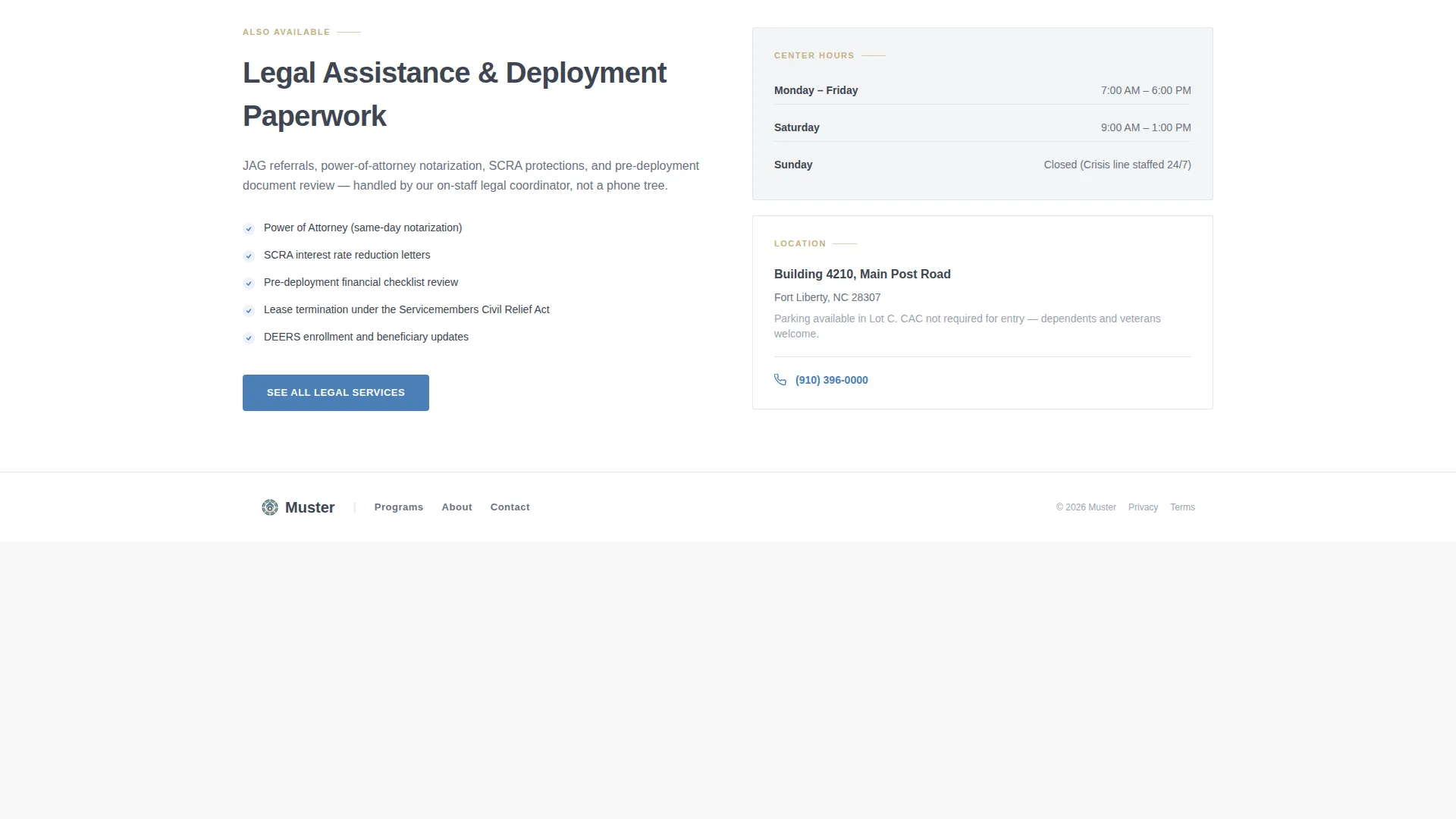Viewport: 1456px width, 819px height.
Task: Click the Monday – Friday row label
Action: pos(816,90)
